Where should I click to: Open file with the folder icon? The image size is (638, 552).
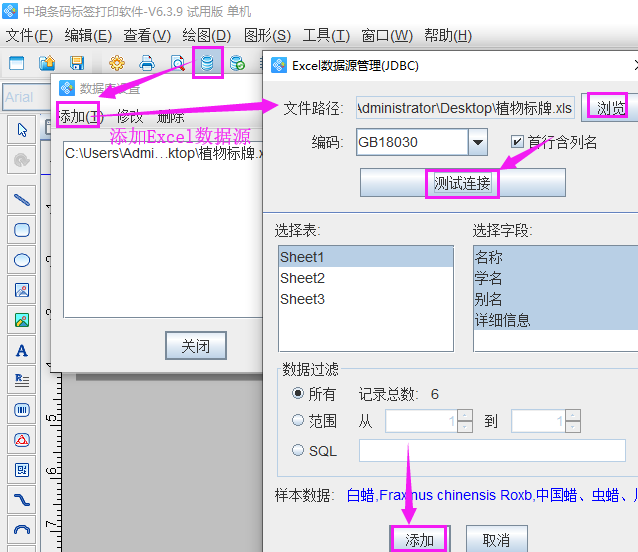pyautogui.click(x=47, y=63)
